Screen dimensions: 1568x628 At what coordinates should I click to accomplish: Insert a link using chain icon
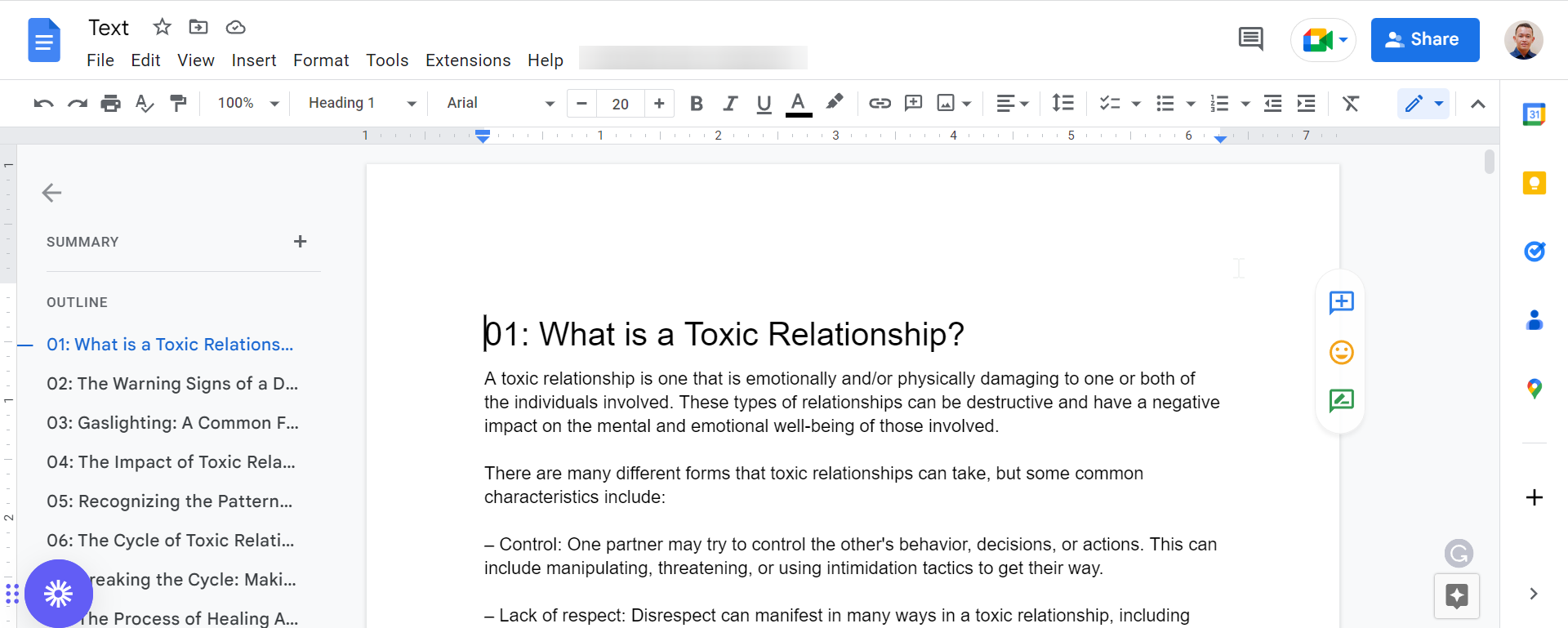880,103
